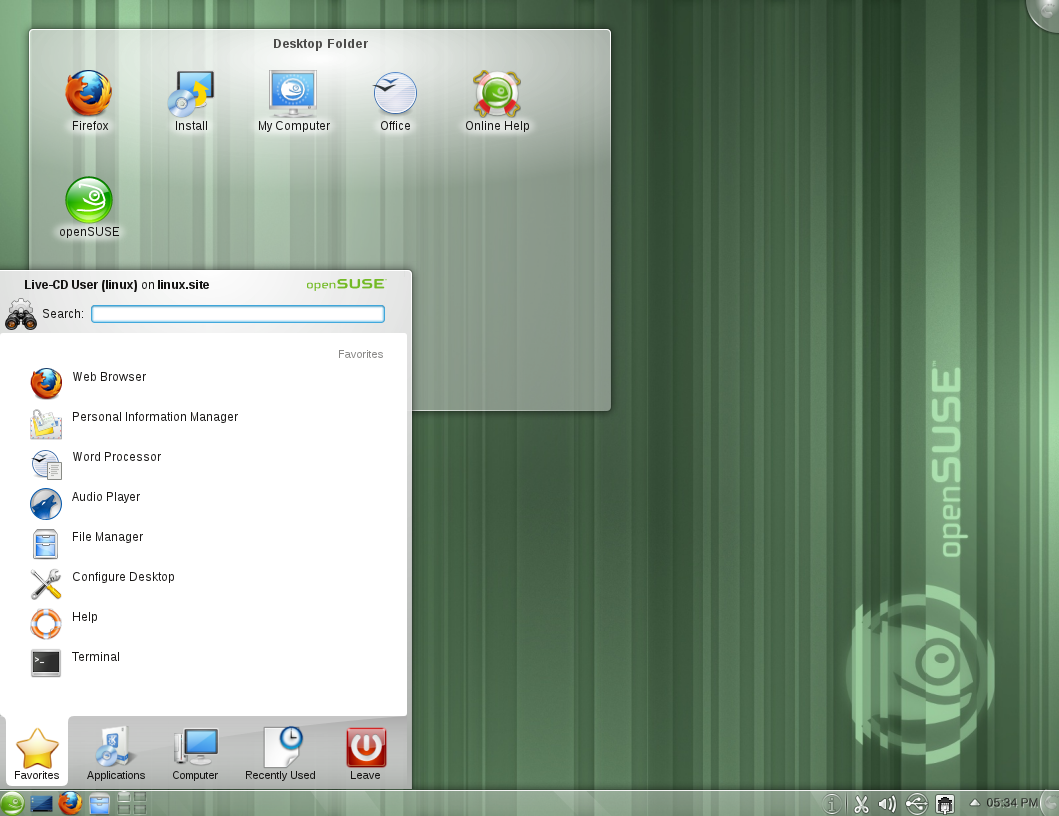Open the Klipper scissors icon in tray

[x=860, y=804]
